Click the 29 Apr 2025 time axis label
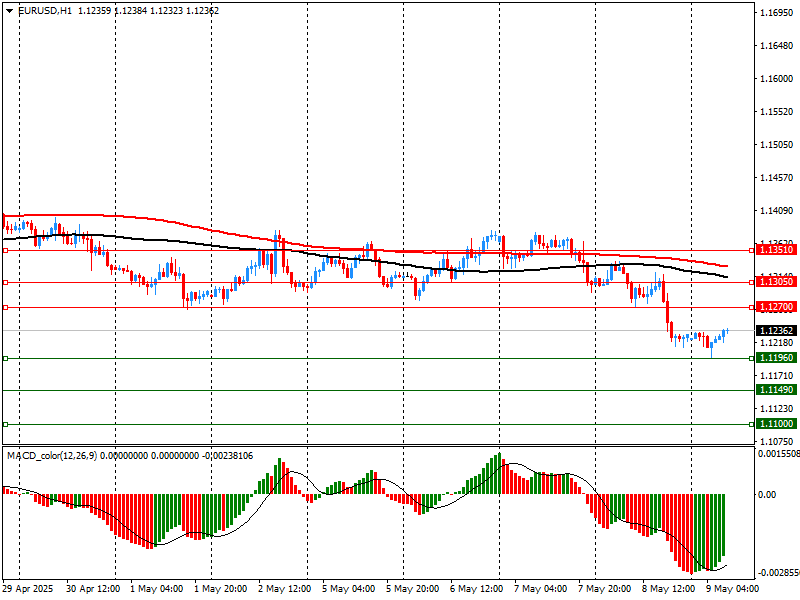 [x=29, y=589]
